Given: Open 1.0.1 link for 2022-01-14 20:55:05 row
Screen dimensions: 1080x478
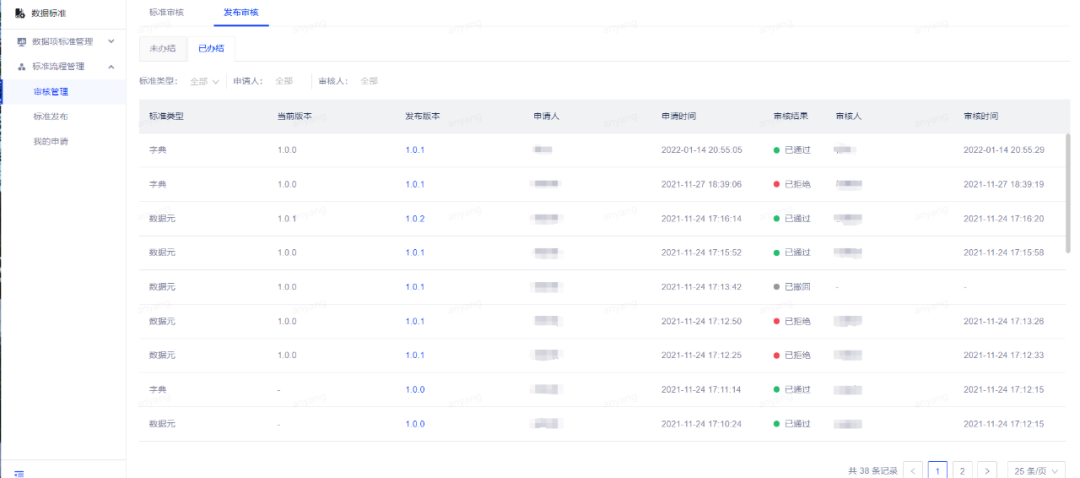Looking at the screenshot, I should (415, 149).
